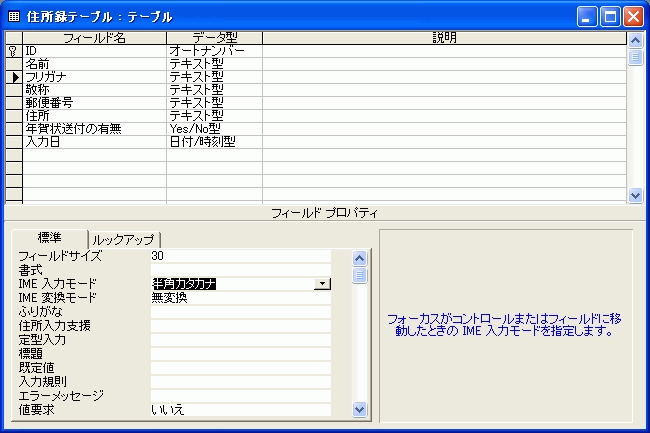This screenshot has height=433, width=650.
Task: Click the IME 変換モード field showing 無変換
Action: [241, 298]
